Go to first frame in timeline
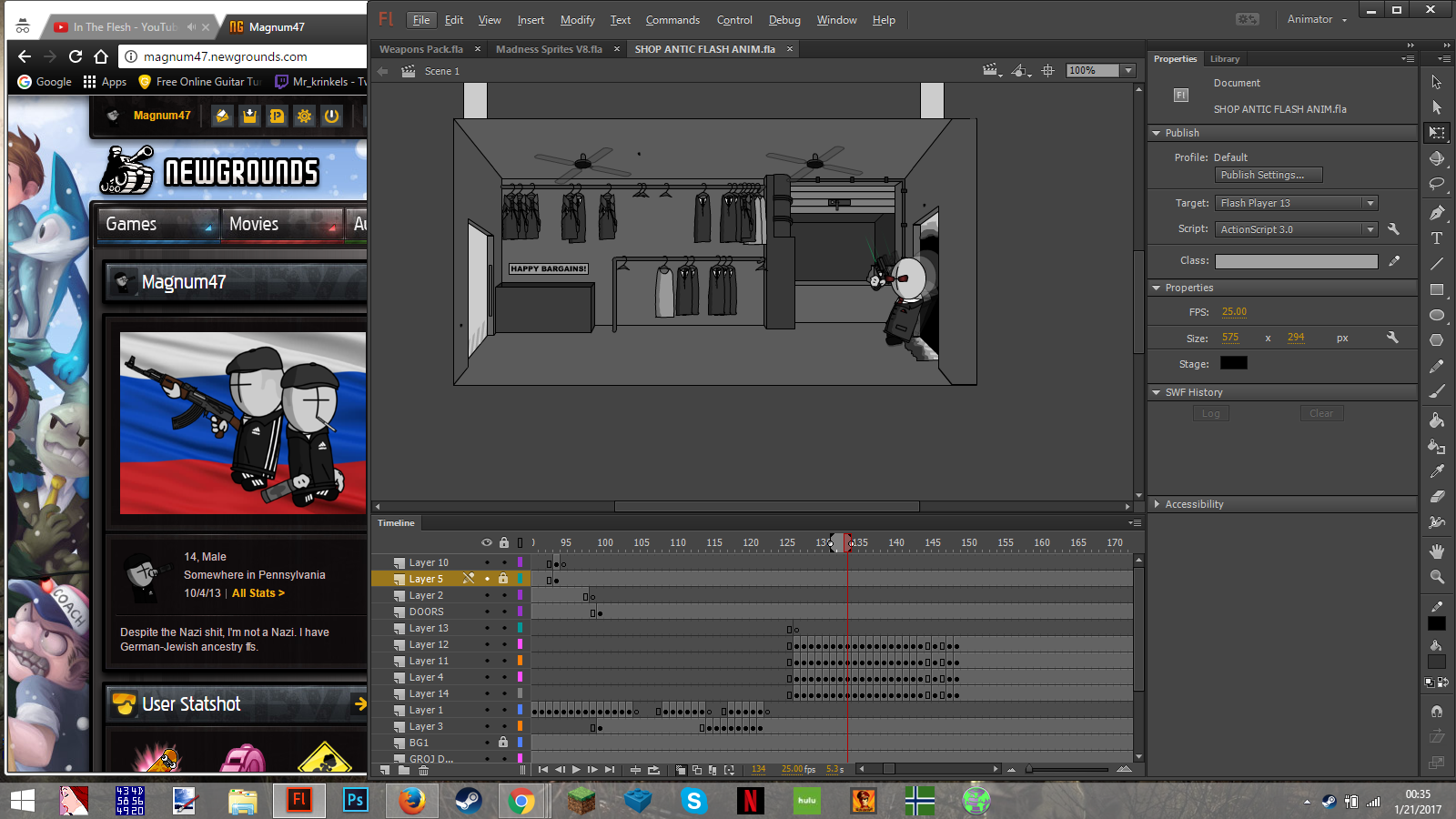1456x819 pixels. [x=543, y=770]
